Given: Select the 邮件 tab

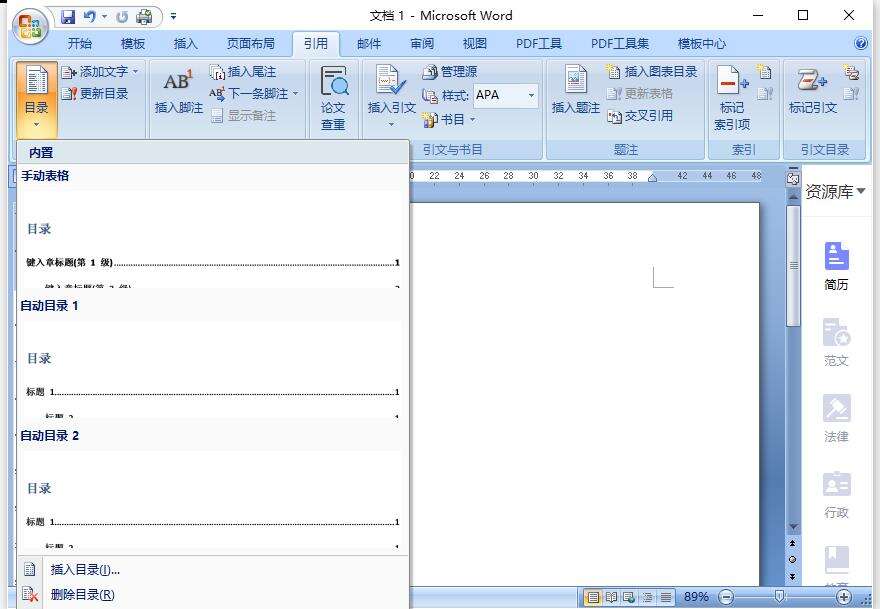Looking at the screenshot, I should pyautogui.click(x=369, y=44).
